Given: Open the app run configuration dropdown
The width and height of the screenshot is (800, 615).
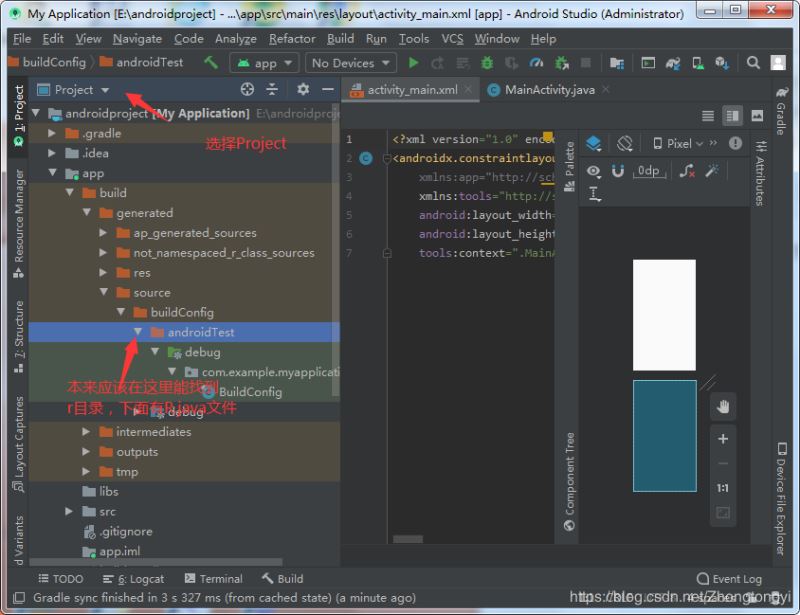Looking at the screenshot, I should (x=264, y=62).
